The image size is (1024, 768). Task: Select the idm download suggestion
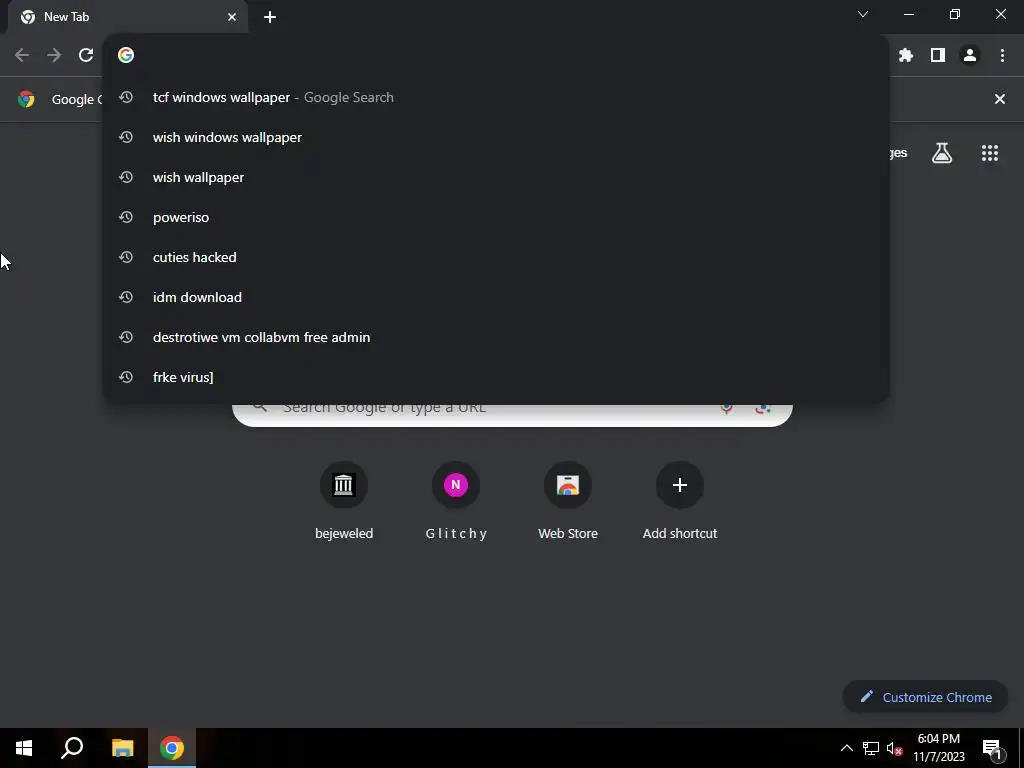click(x=496, y=297)
